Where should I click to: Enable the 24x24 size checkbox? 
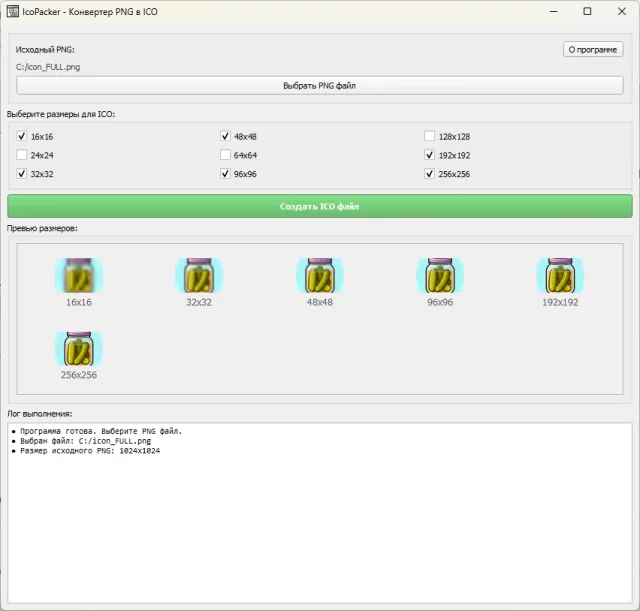coord(22,155)
